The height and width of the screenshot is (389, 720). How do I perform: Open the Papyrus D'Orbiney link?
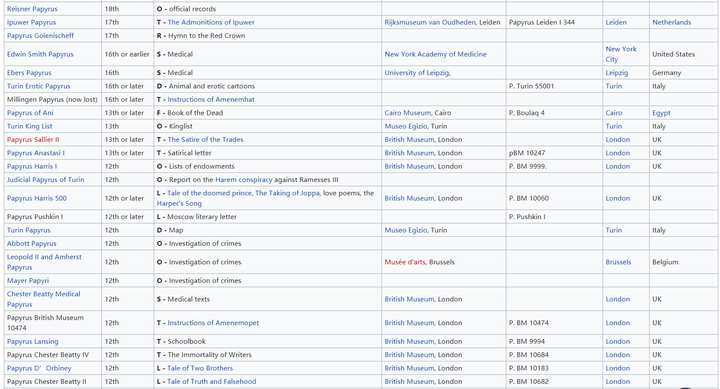click(x=39, y=368)
